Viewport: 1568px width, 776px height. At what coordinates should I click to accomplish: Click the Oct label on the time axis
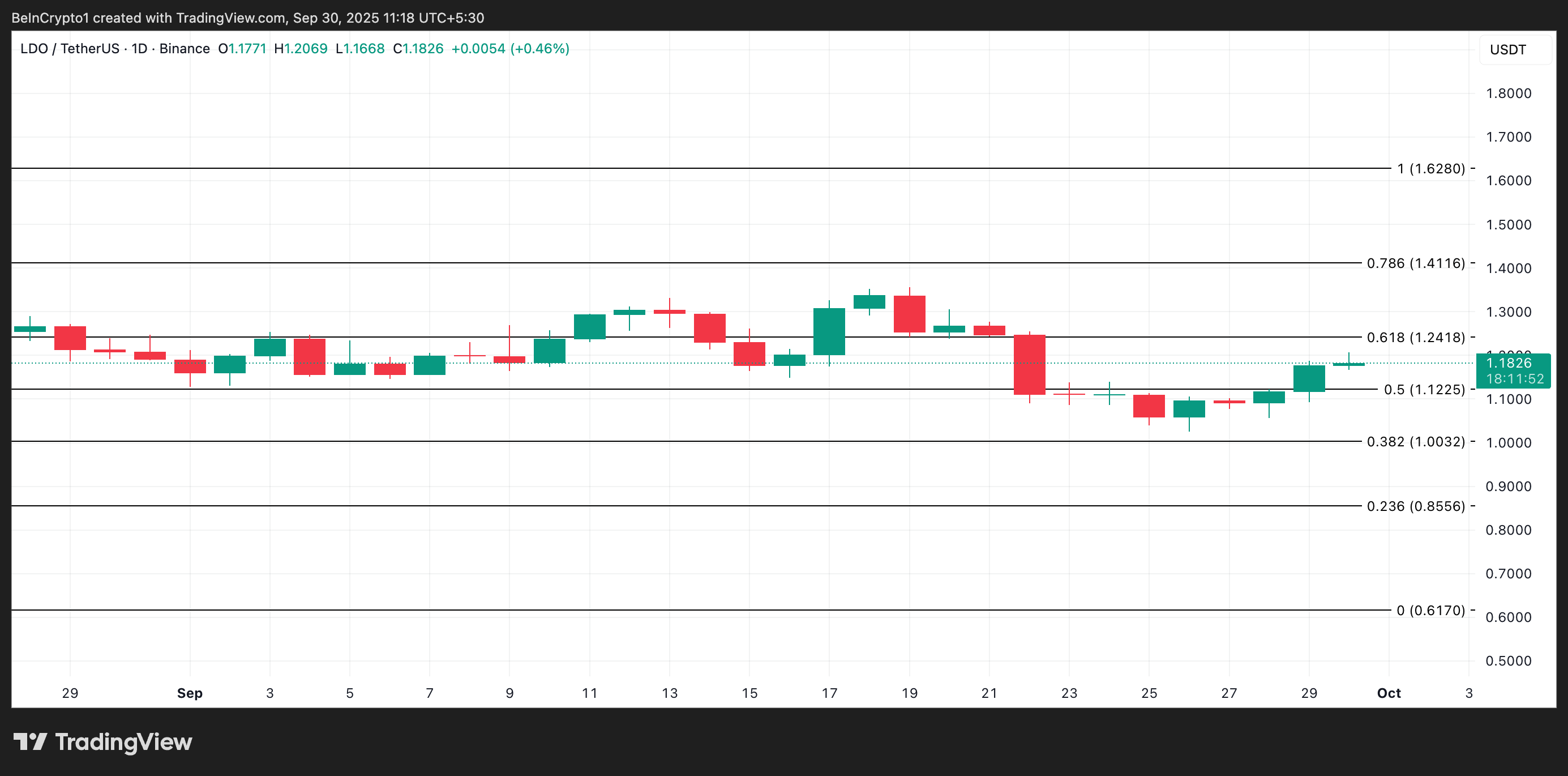click(1390, 693)
